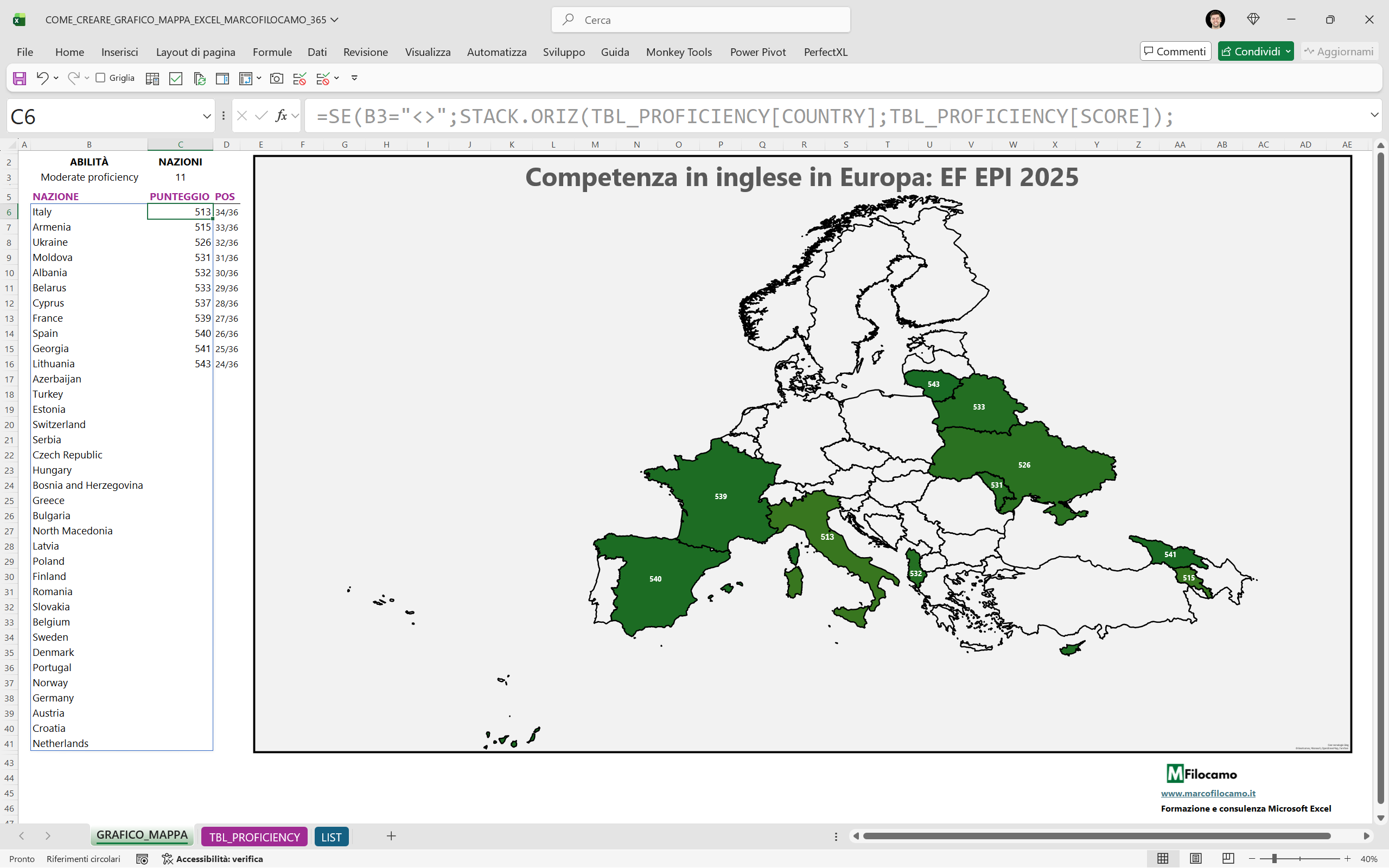Expand the Undo history dropdown arrow
This screenshot has width=1389, height=868.
pos(56,78)
